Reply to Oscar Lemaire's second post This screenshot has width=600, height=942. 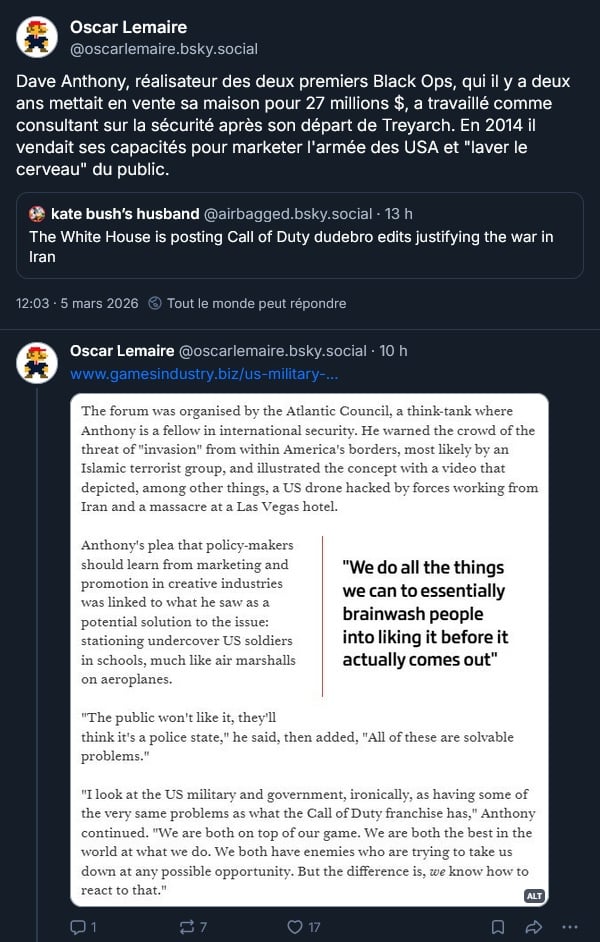pyautogui.click(x=78, y=927)
